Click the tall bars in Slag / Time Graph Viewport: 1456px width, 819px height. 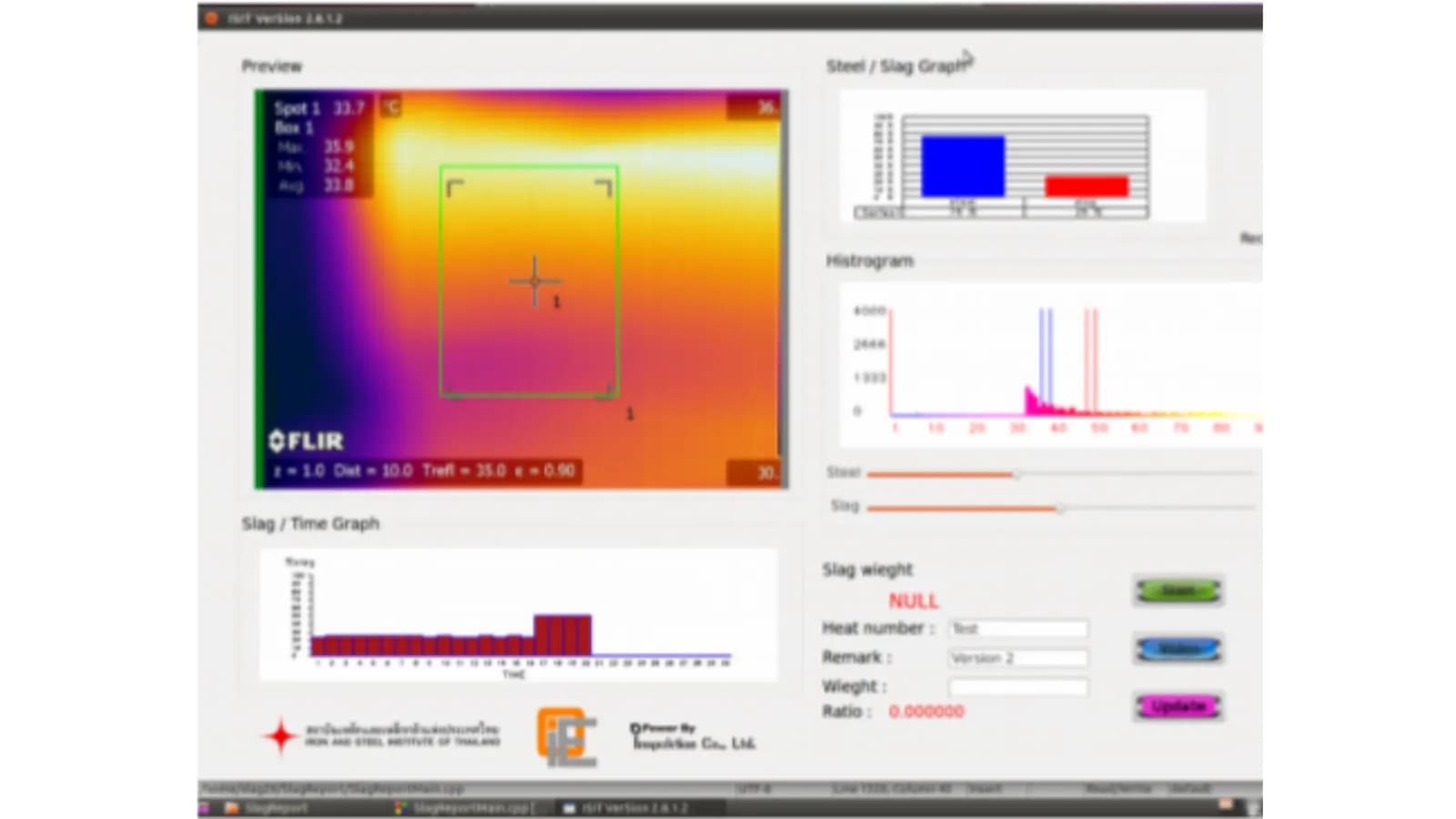point(562,635)
